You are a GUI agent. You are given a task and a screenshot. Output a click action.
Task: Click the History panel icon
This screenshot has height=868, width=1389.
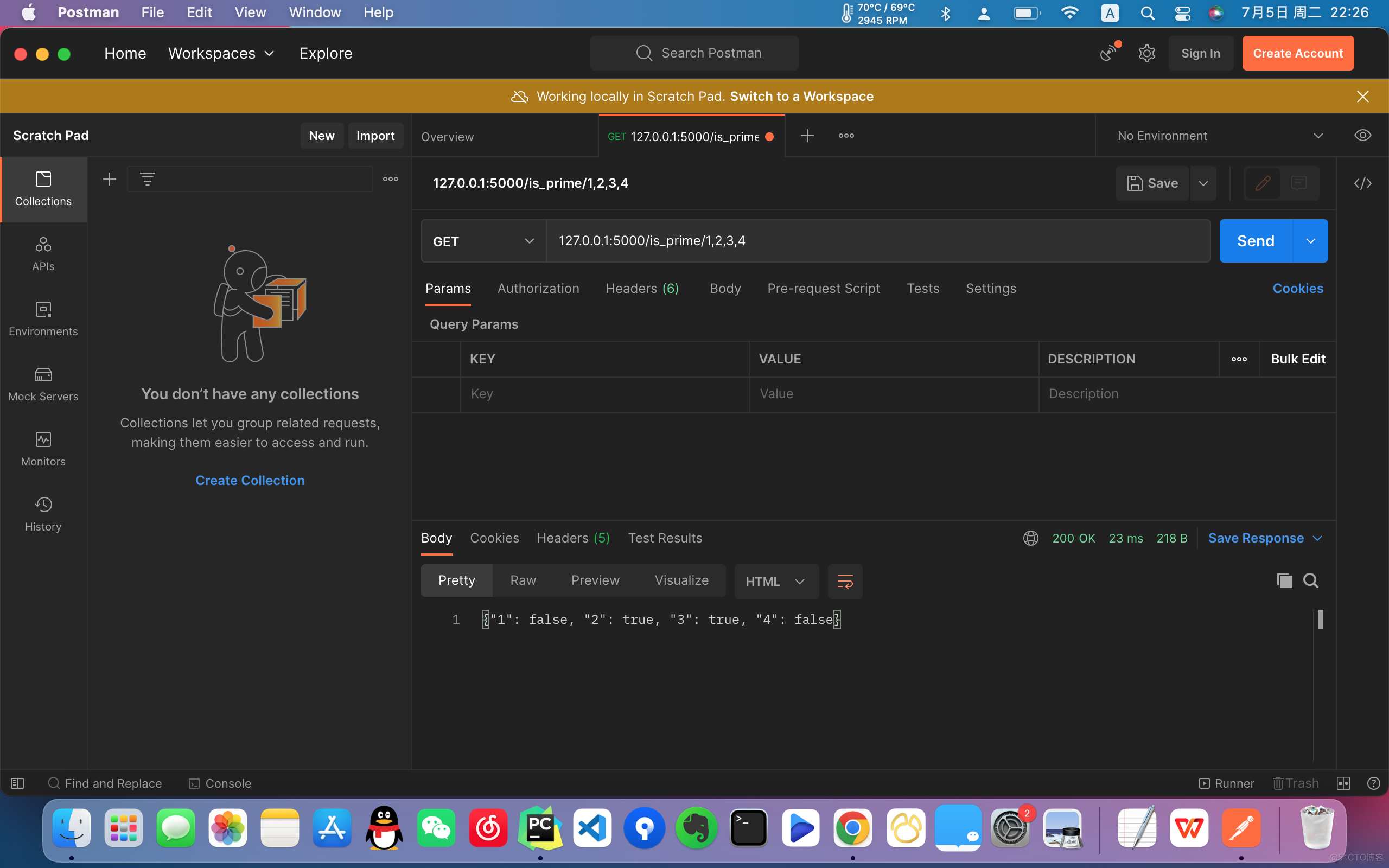click(x=42, y=504)
